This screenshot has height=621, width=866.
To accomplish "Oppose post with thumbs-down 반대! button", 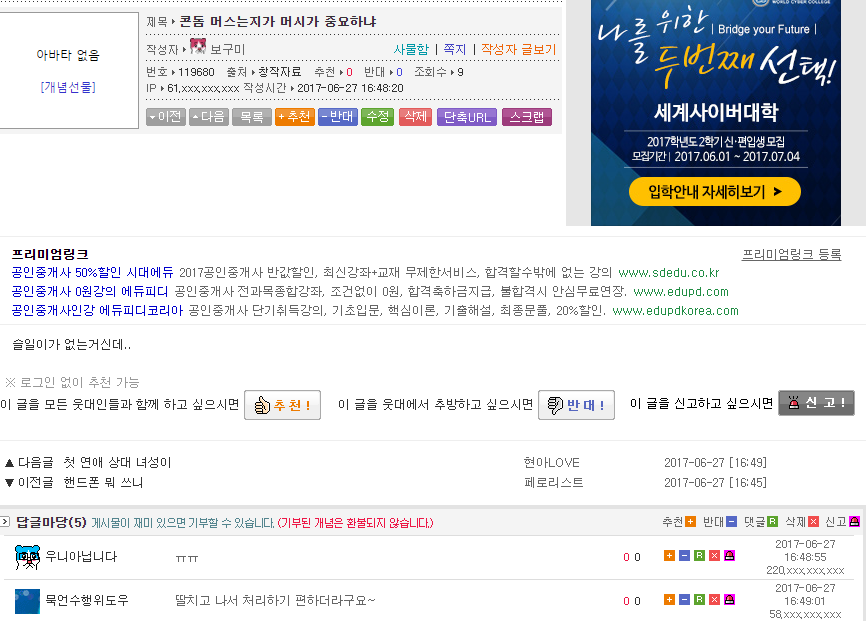I will click(x=576, y=405).
